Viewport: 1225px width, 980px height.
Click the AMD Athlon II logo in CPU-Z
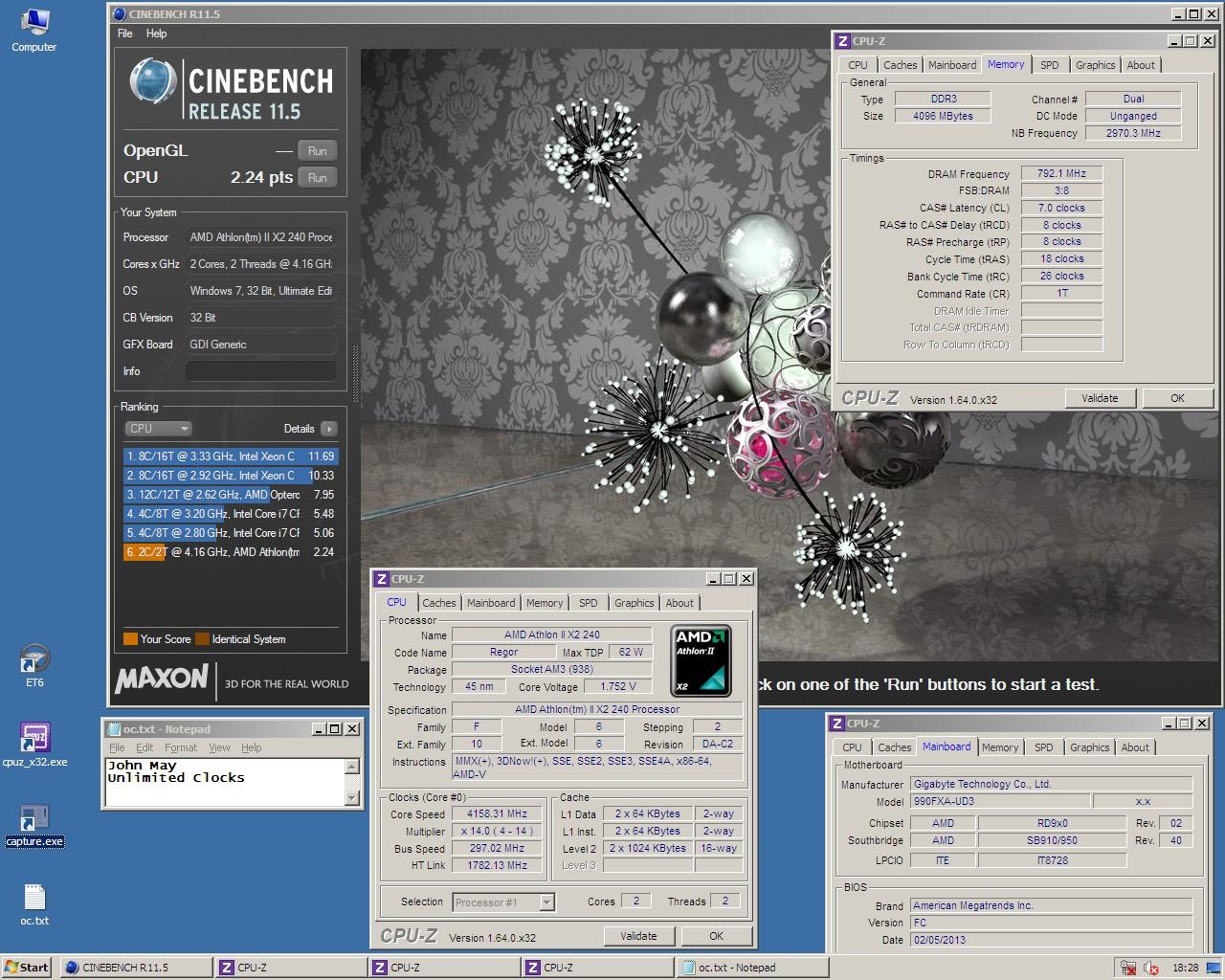pos(701,660)
